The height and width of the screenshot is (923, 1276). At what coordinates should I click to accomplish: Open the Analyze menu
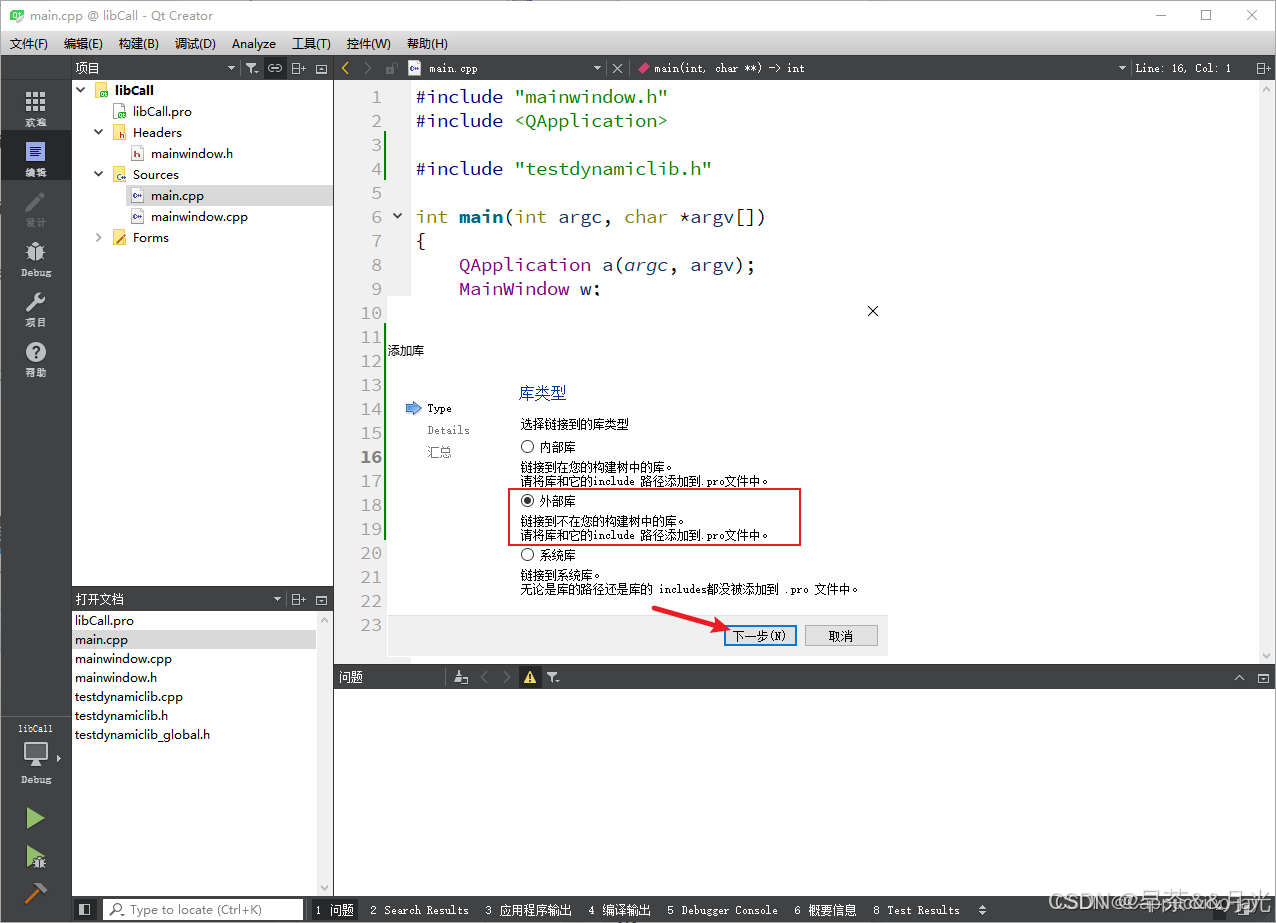pos(254,43)
